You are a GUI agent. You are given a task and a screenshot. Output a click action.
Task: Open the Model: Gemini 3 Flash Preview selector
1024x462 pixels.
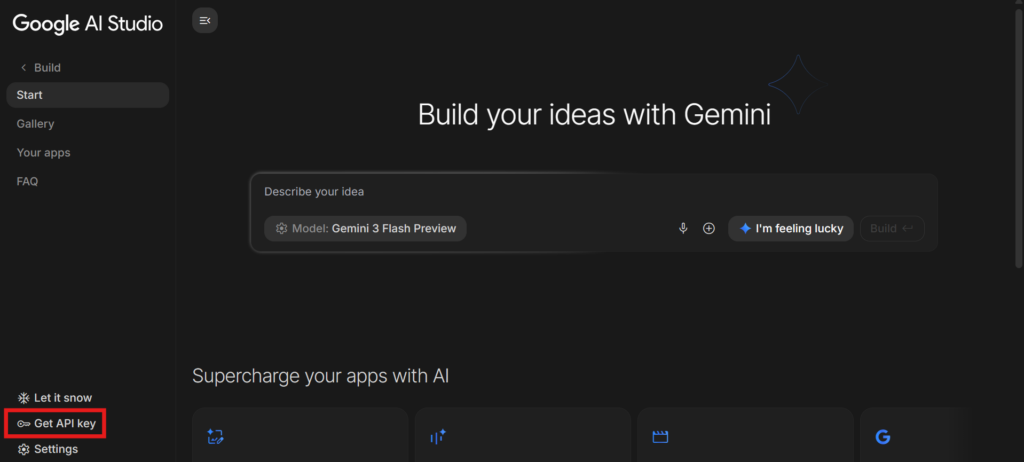(366, 229)
